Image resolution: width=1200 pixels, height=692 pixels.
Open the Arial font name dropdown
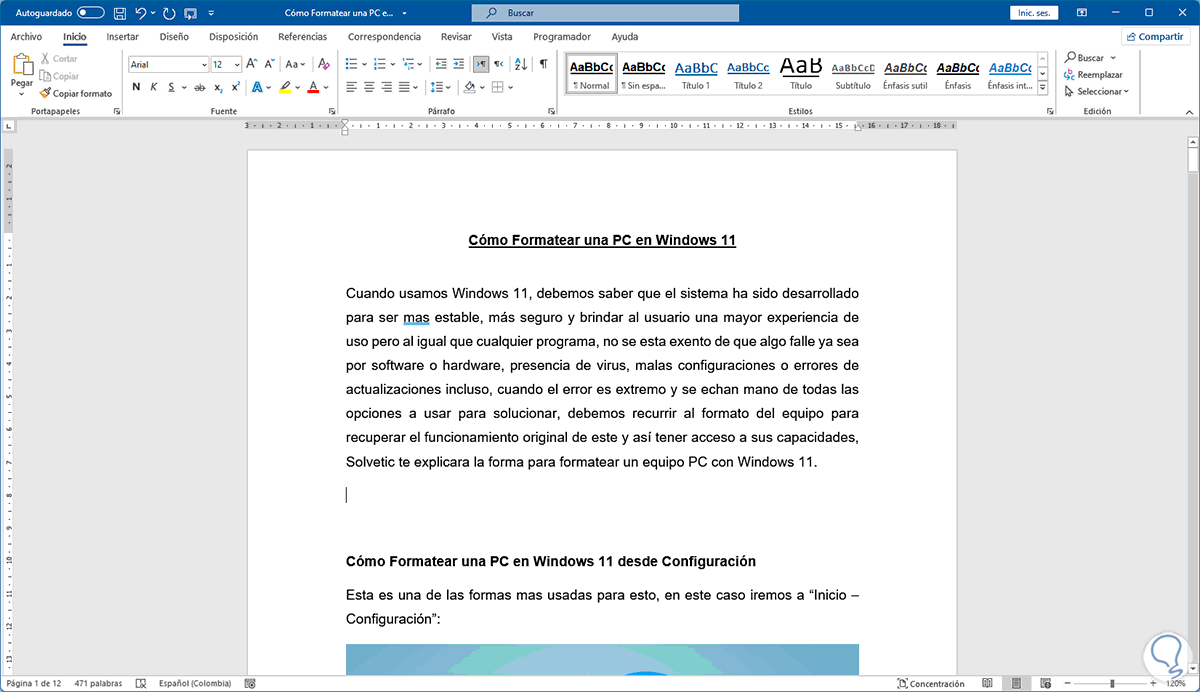click(203, 64)
